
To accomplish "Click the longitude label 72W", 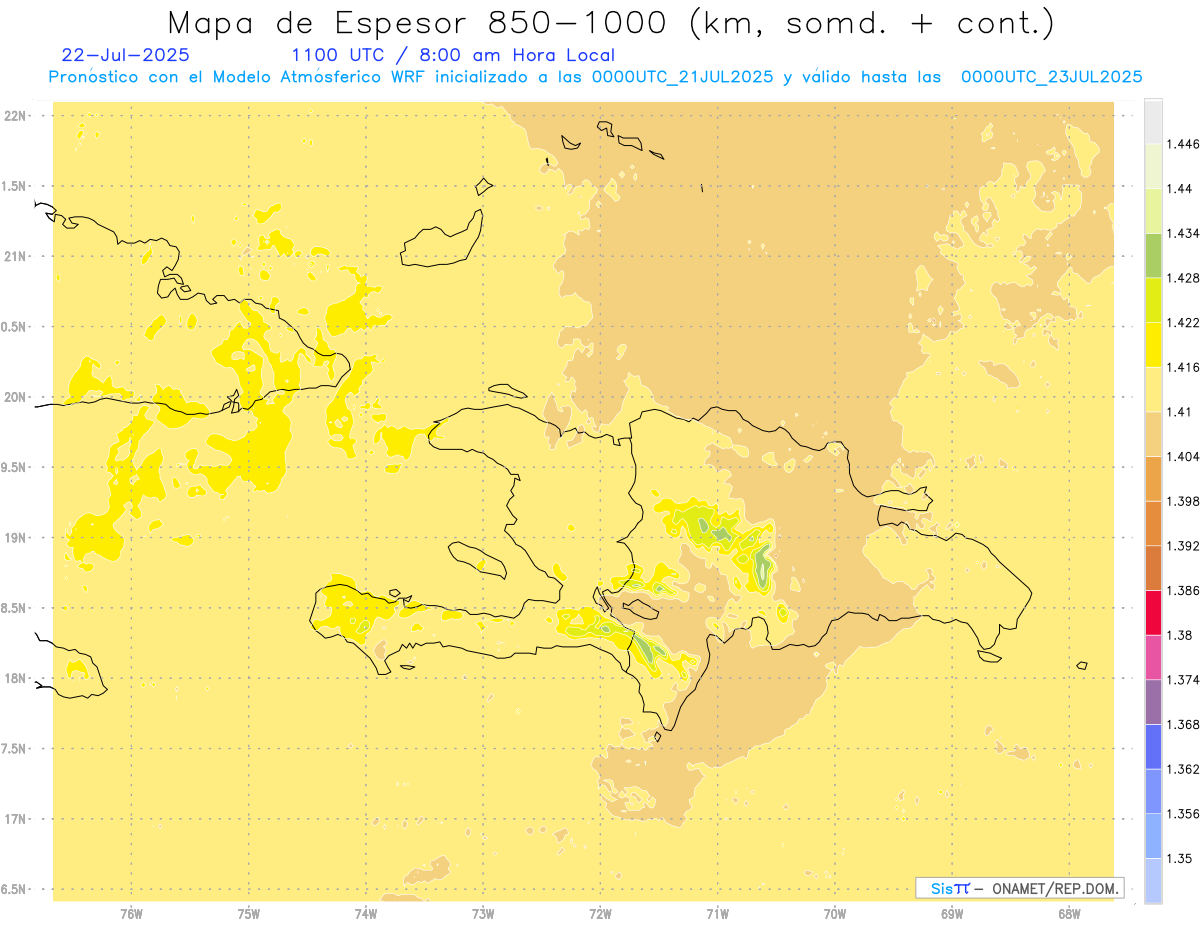I will [x=600, y=914].
